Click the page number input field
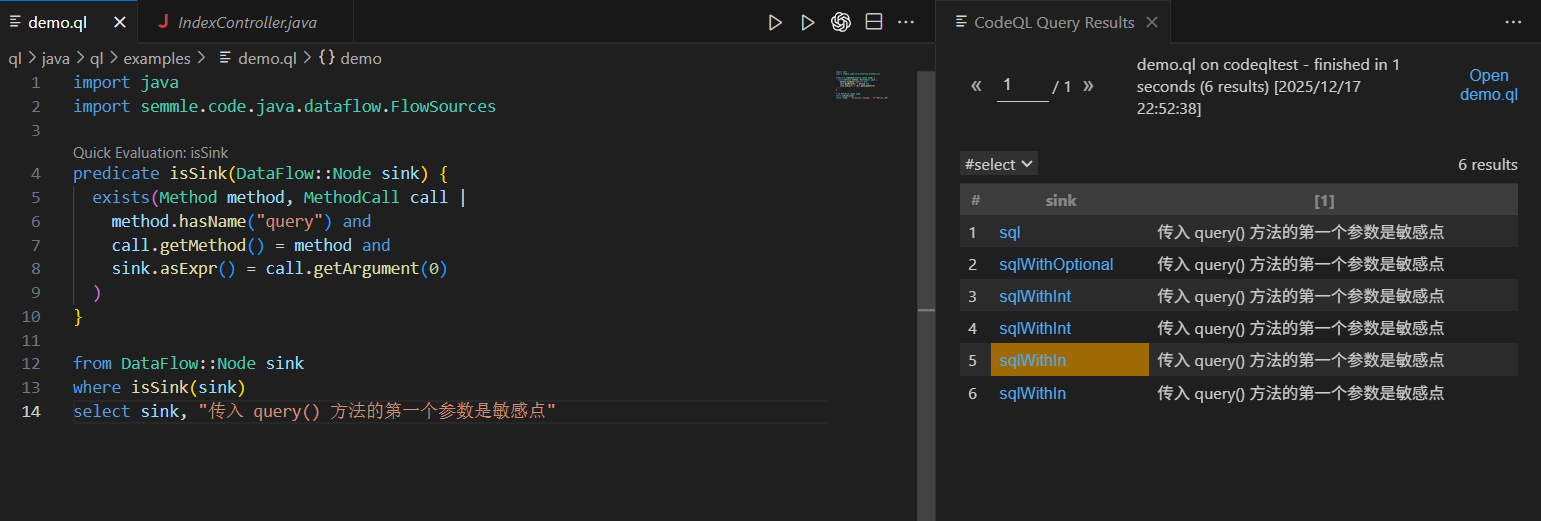The width and height of the screenshot is (1541, 521). pyautogui.click(x=1022, y=86)
